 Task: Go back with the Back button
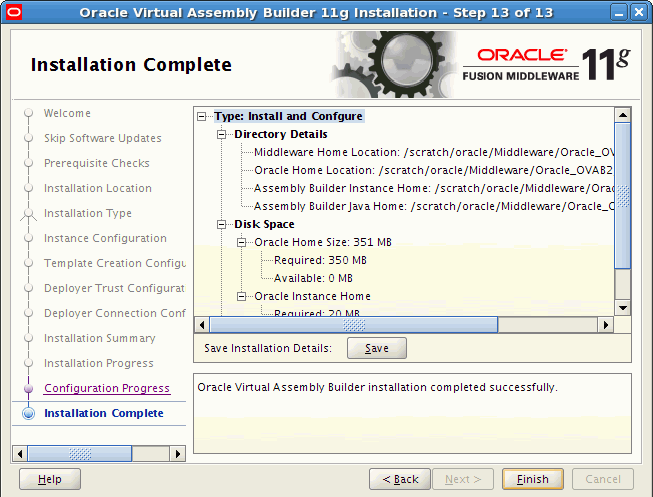click(x=400, y=479)
